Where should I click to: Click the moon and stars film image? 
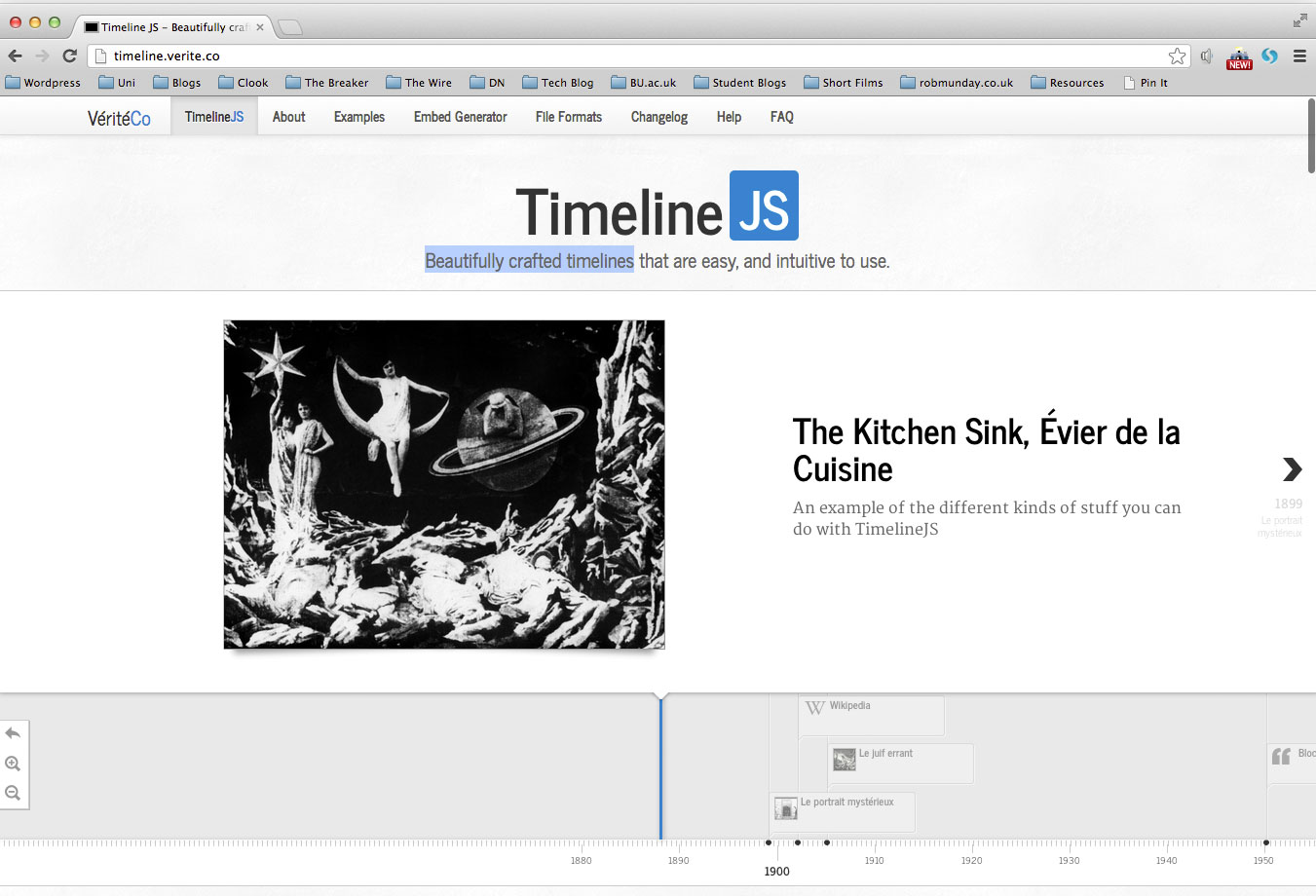444,484
